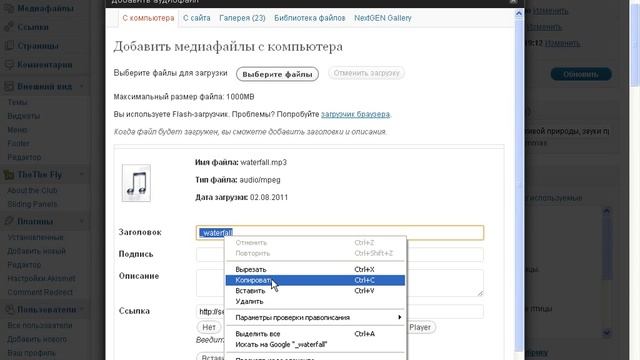
Task: Click the Плагины sidebar icon
Action: (9, 221)
